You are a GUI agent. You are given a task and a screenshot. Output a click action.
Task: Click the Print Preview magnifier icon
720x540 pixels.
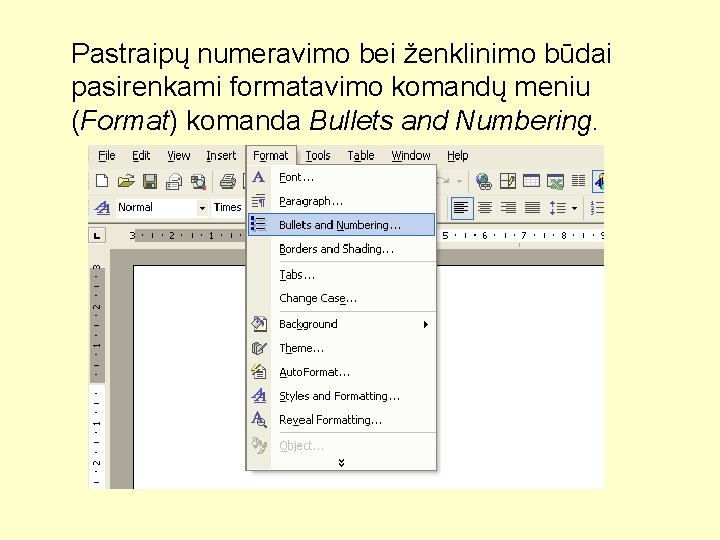198,181
